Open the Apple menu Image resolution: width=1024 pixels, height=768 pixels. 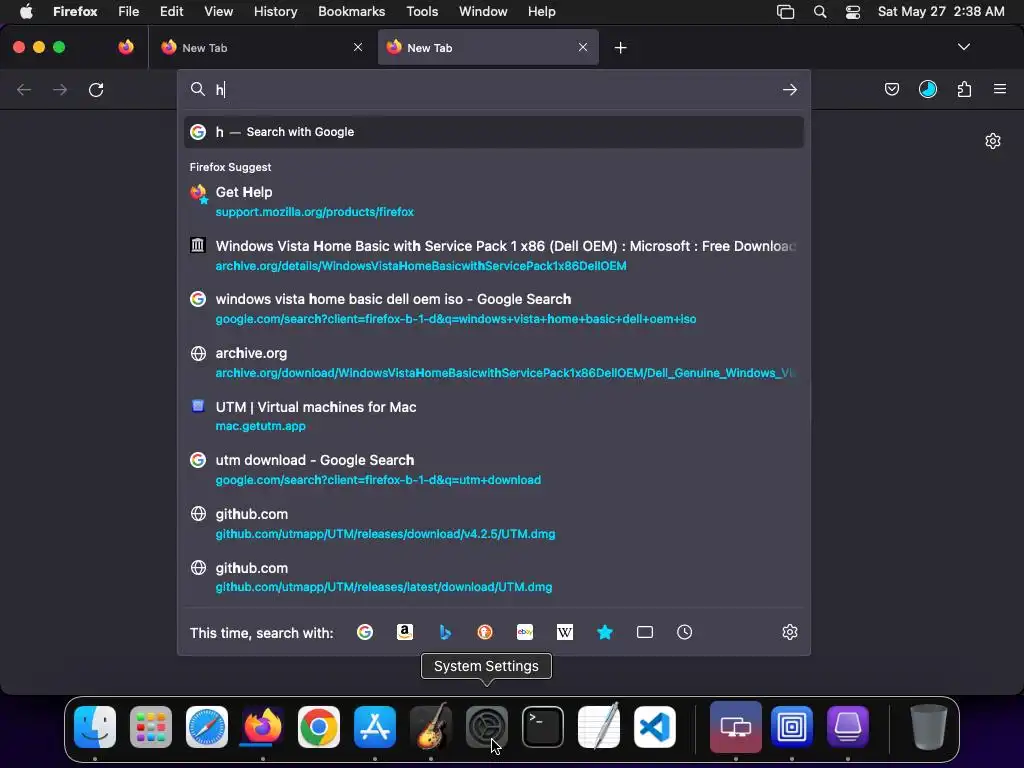(26, 12)
